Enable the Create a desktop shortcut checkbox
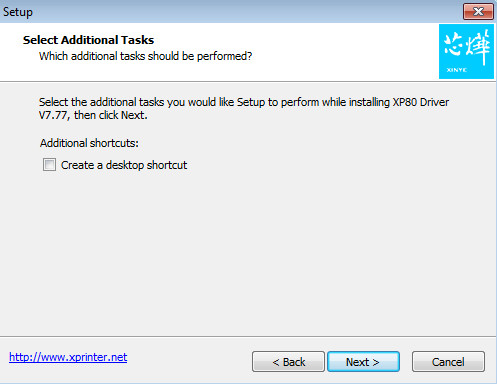This screenshot has width=497, height=384. pos(49,165)
